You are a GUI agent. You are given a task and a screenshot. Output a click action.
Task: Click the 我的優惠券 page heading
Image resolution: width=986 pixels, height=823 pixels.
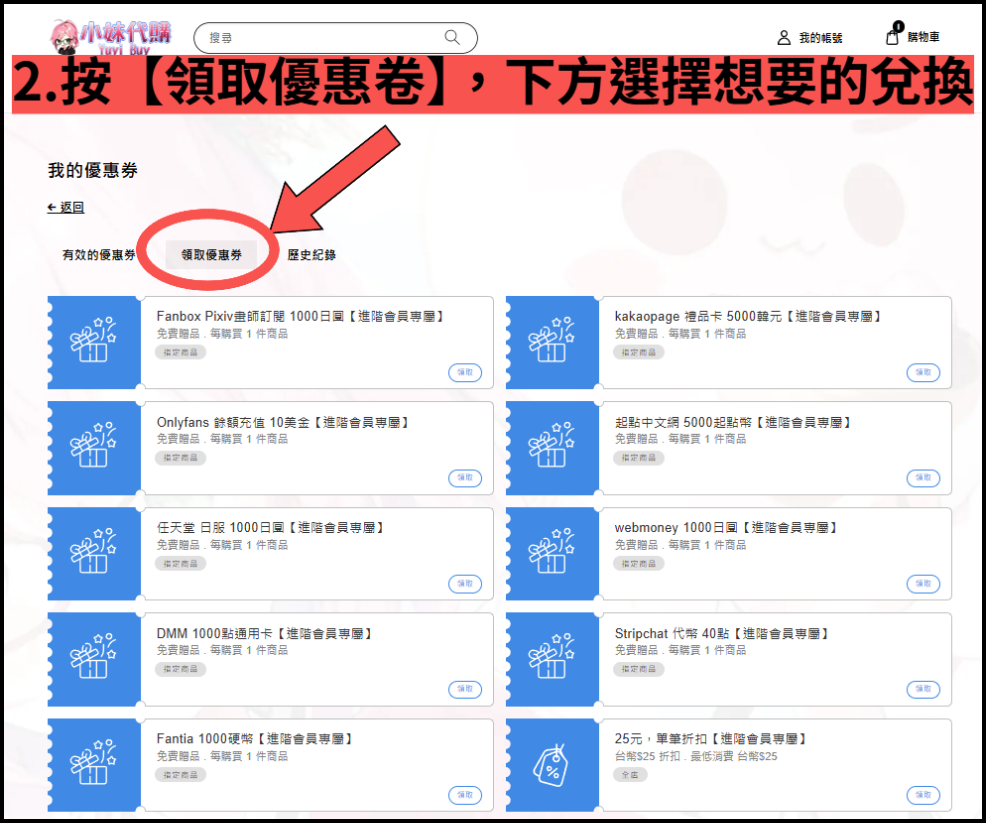(x=92, y=170)
